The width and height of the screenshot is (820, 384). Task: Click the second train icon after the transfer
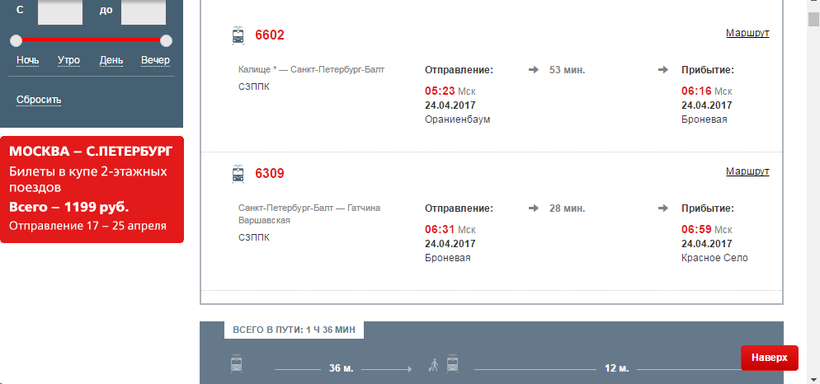453,364
